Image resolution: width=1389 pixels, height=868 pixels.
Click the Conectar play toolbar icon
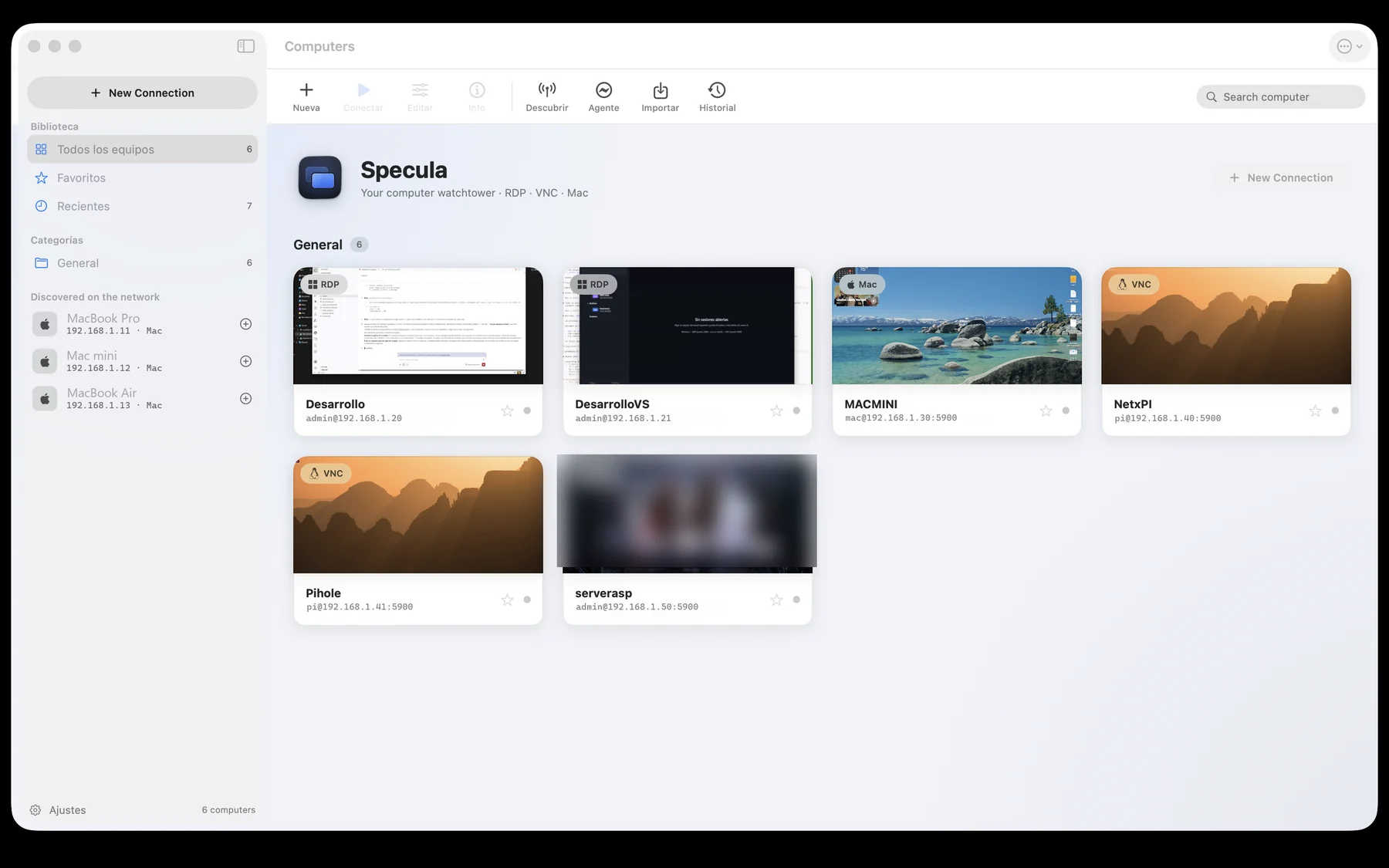[x=363, y=90]
